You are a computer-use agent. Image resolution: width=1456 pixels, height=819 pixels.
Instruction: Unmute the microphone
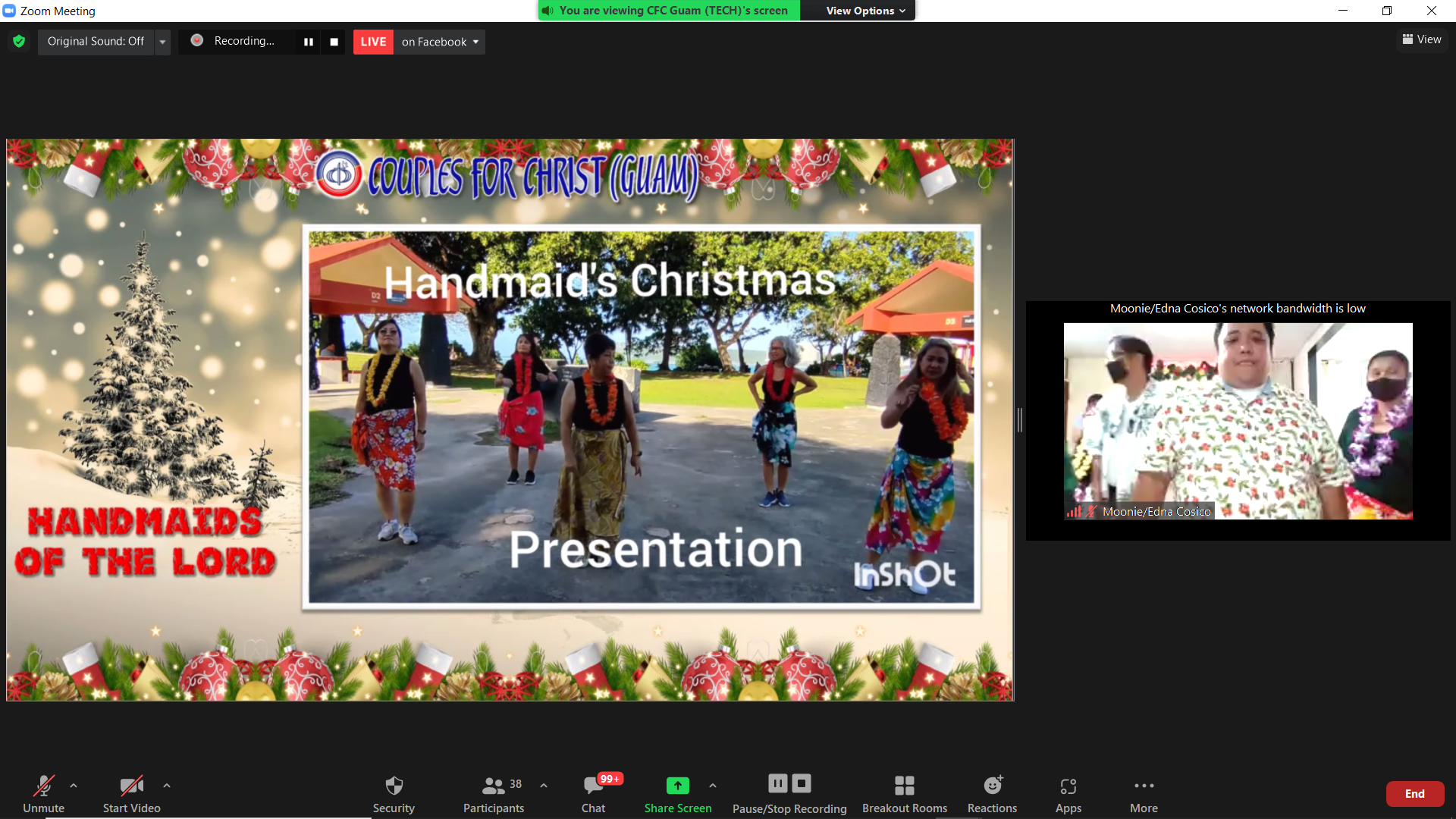click(x=44, y=794)
